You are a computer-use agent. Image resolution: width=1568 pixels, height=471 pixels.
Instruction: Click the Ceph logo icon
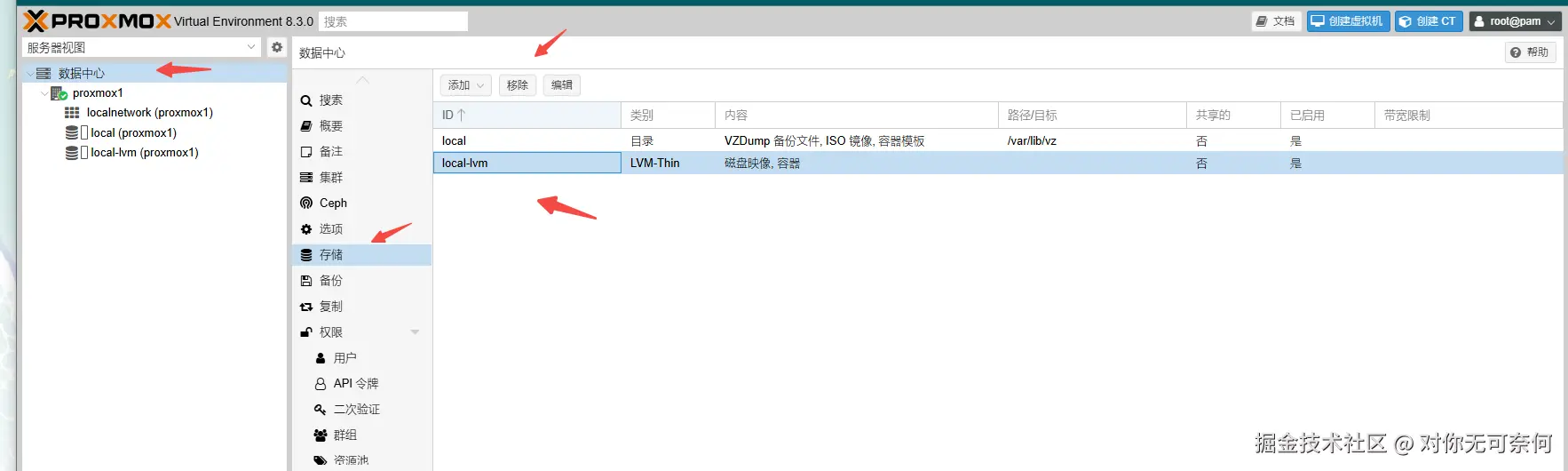[x=306, y=203]
